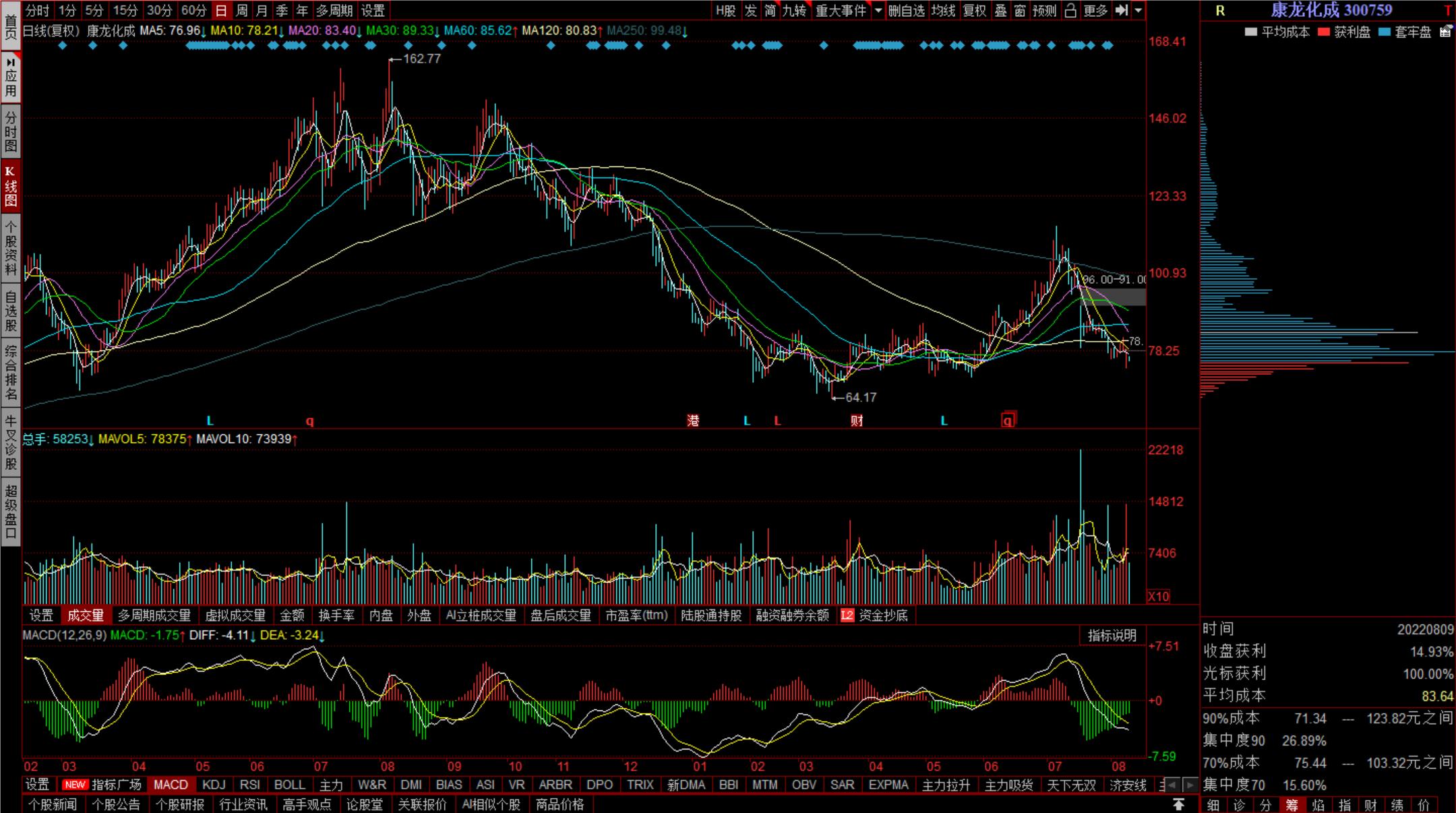Click the 64.17 low price marker

pyautogui.click(x=861, y=398)
